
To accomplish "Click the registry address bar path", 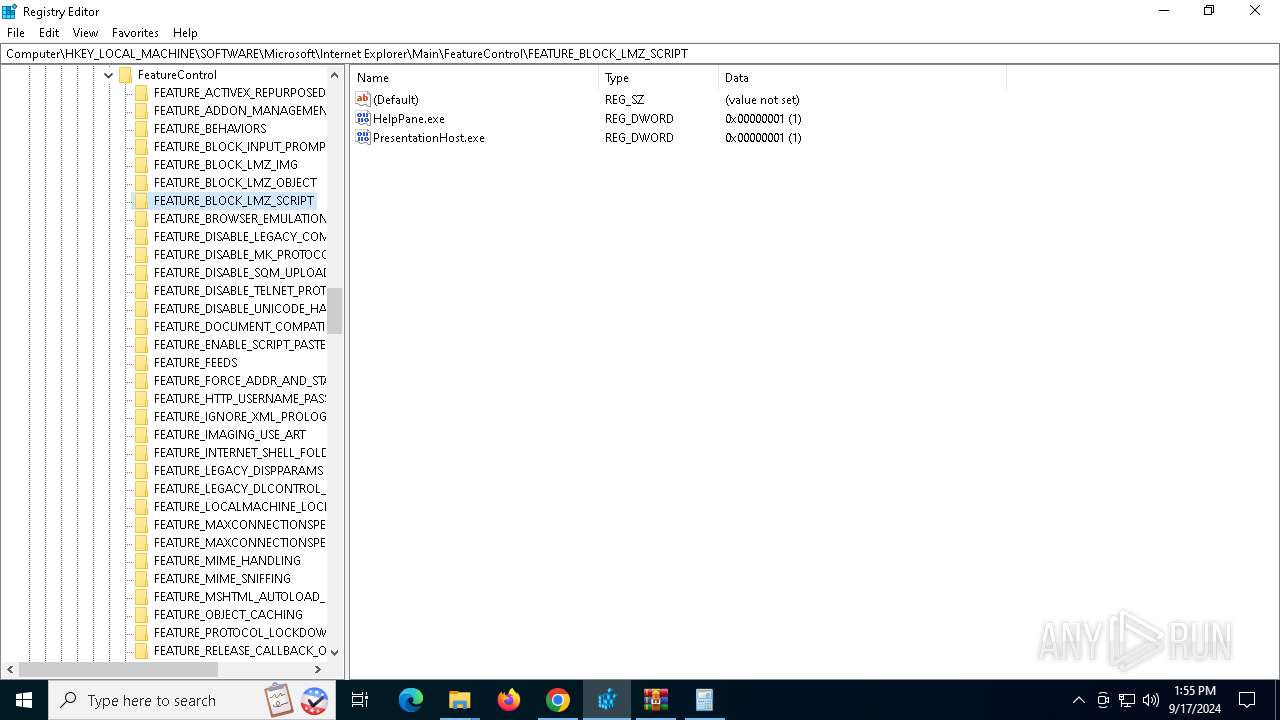I will (640, 54).
